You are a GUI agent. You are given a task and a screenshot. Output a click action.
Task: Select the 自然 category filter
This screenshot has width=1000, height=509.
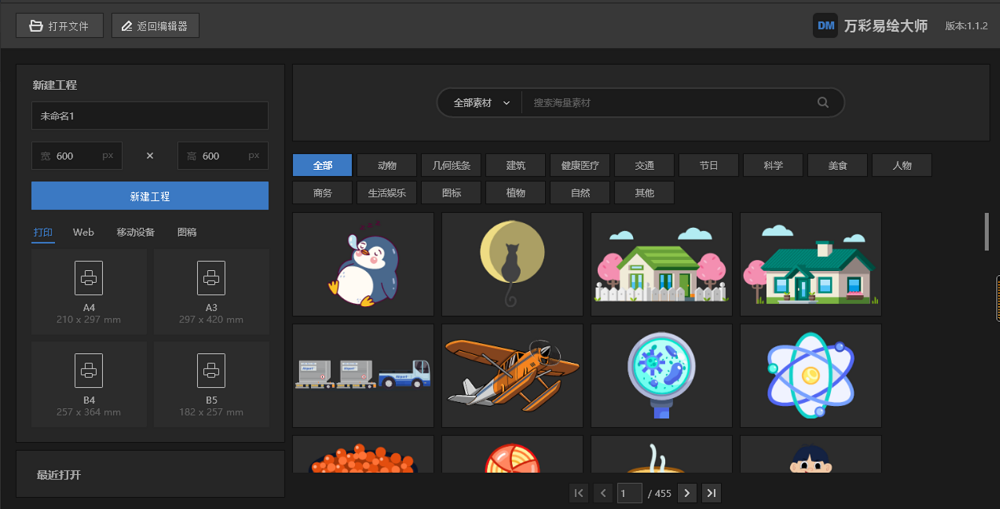click(x=580, y=193)
